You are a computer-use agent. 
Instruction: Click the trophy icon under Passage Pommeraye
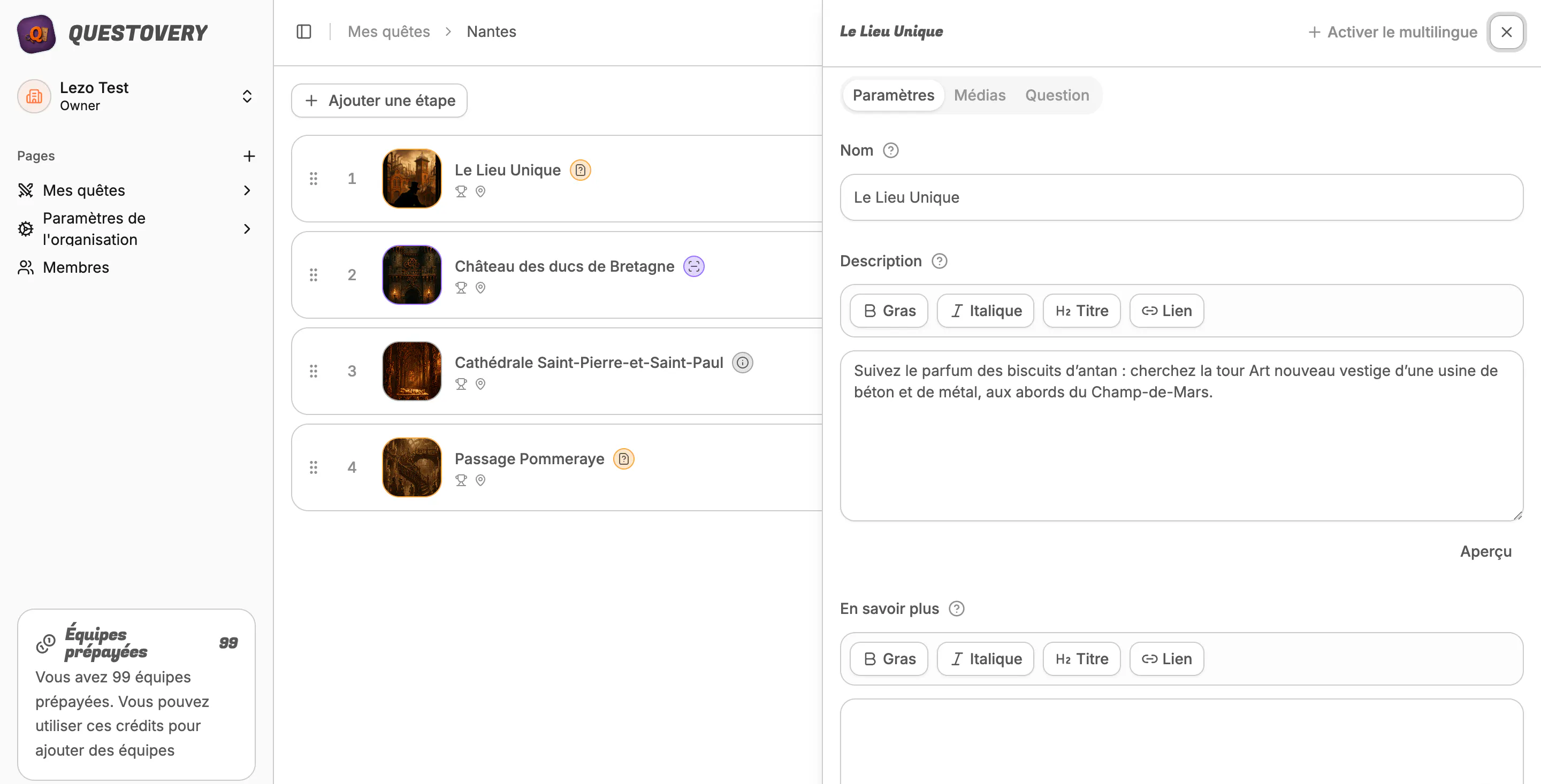[x=461, y=481]
